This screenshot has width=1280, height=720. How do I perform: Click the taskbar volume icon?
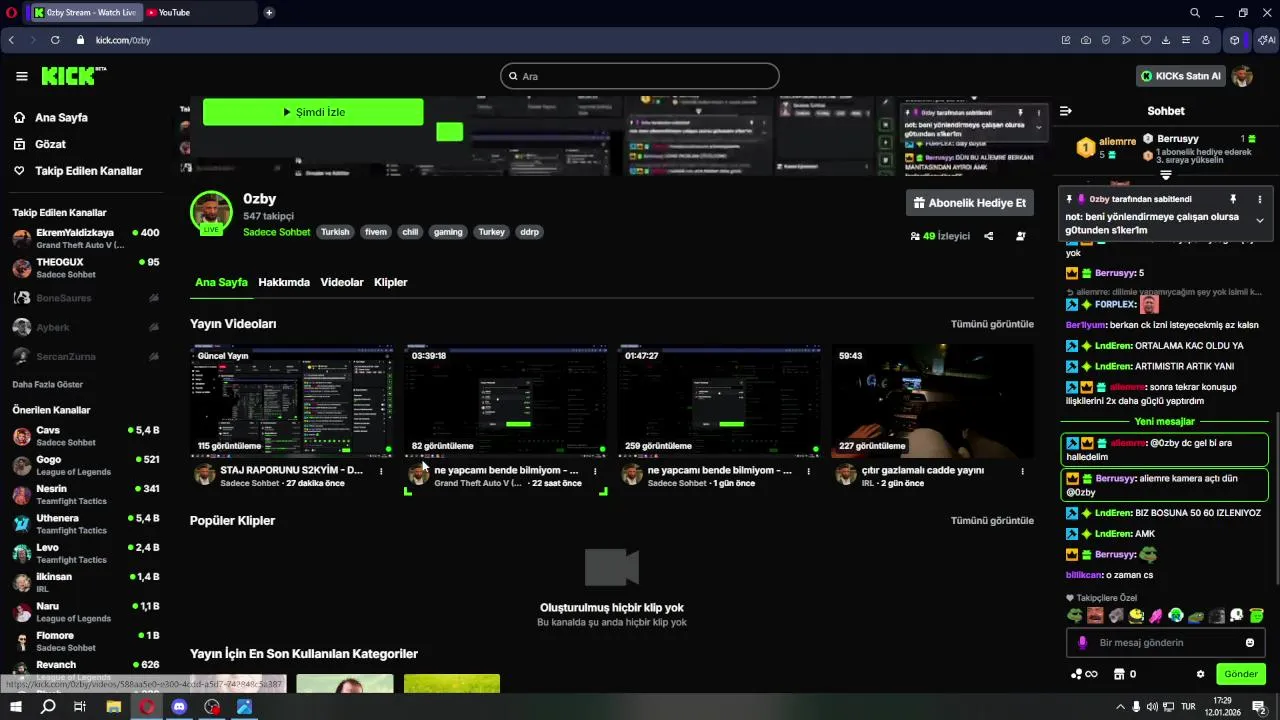[1151, 707]
